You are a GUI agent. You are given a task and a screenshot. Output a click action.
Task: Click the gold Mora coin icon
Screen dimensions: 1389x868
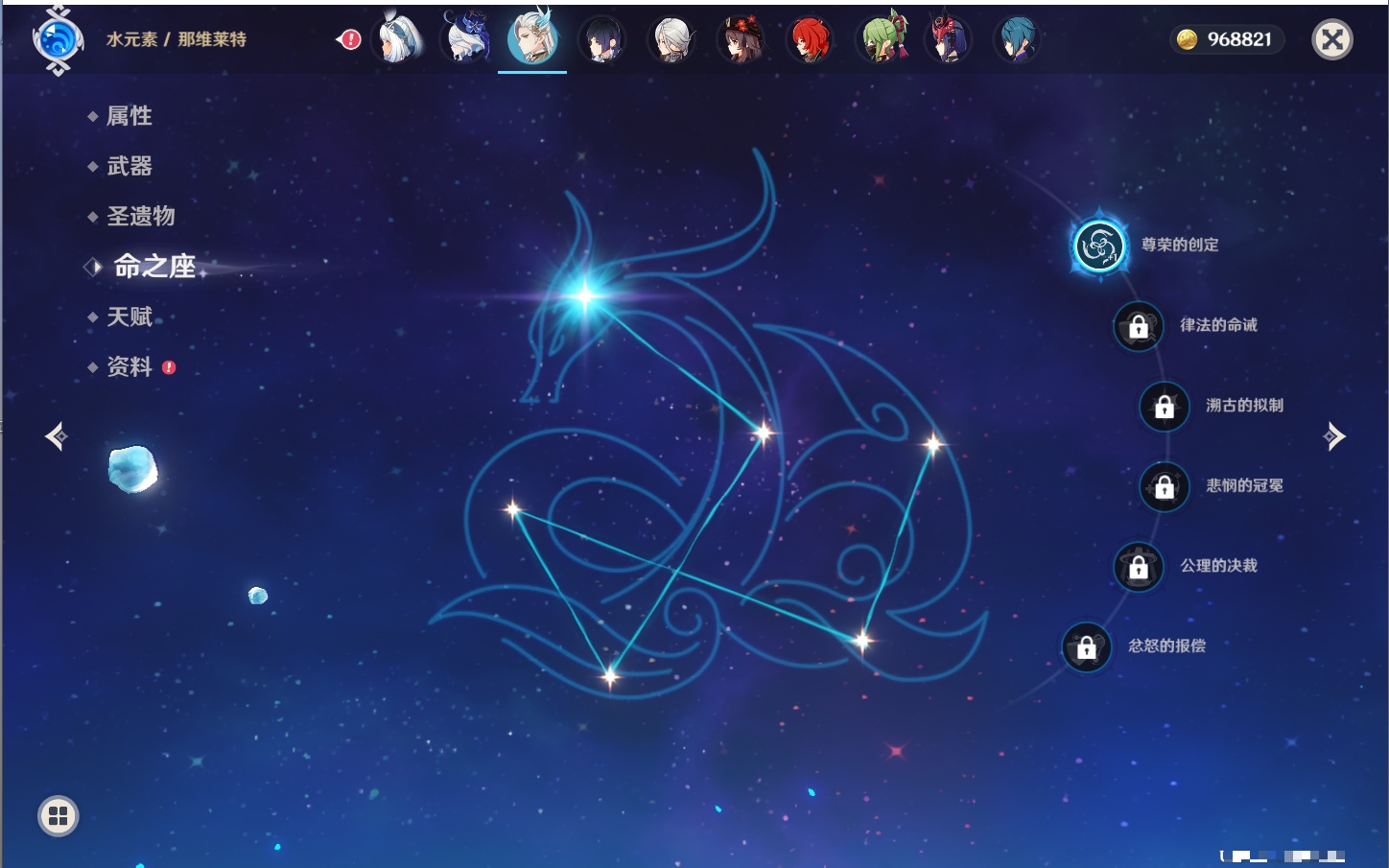click(x=1188, y=39)
